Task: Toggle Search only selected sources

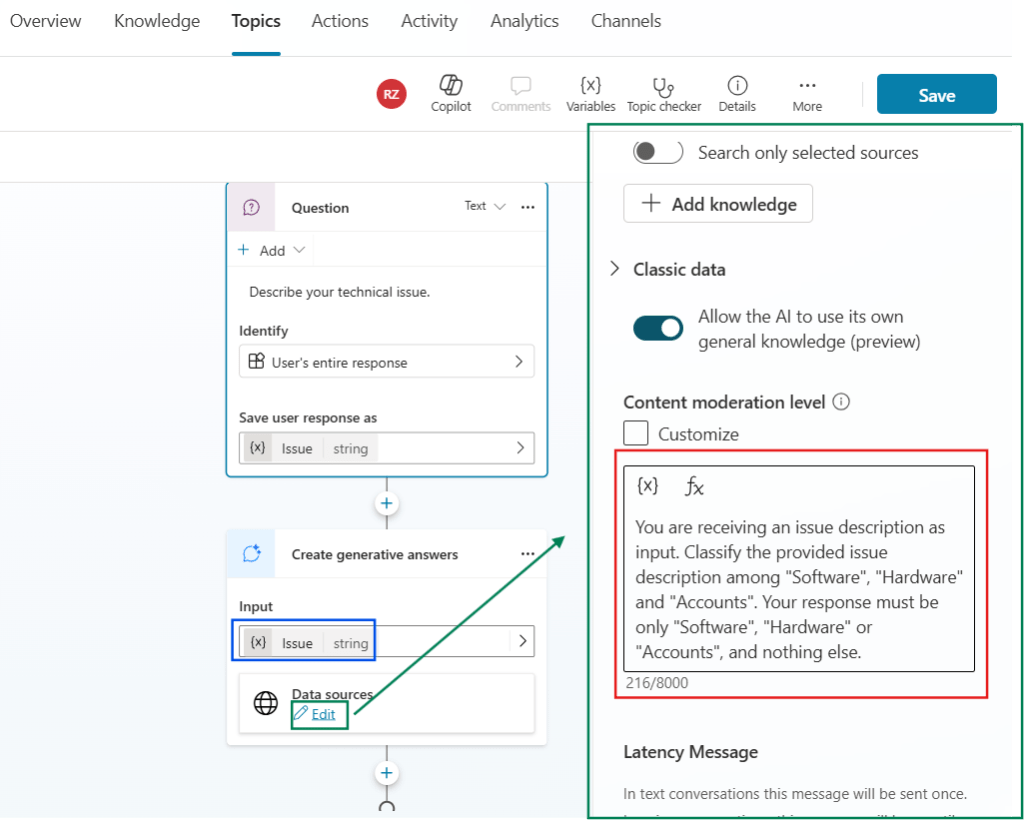Action: click(x=657, y=151)
